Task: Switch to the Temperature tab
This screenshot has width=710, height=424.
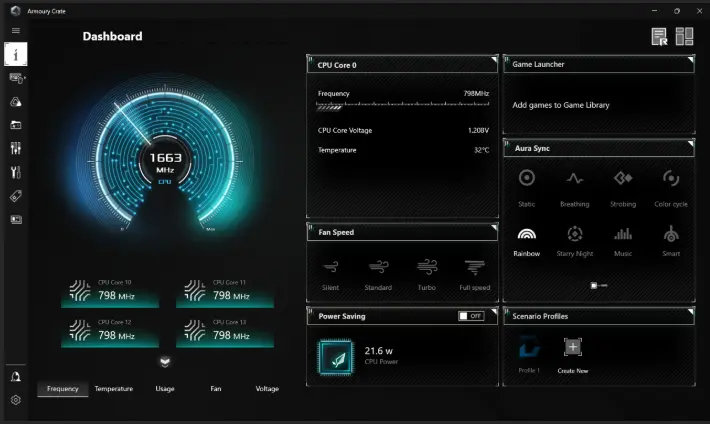Action: [x=113, y=388]
